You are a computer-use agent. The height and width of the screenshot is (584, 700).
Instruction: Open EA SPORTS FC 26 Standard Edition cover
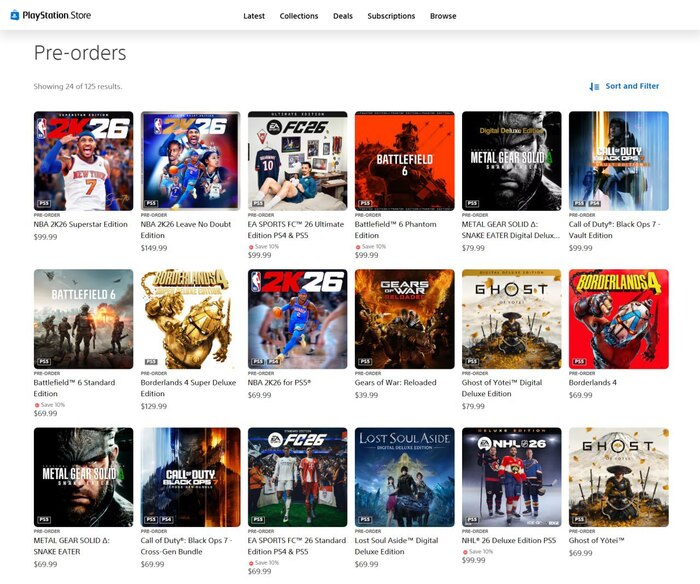click(297, 477)
